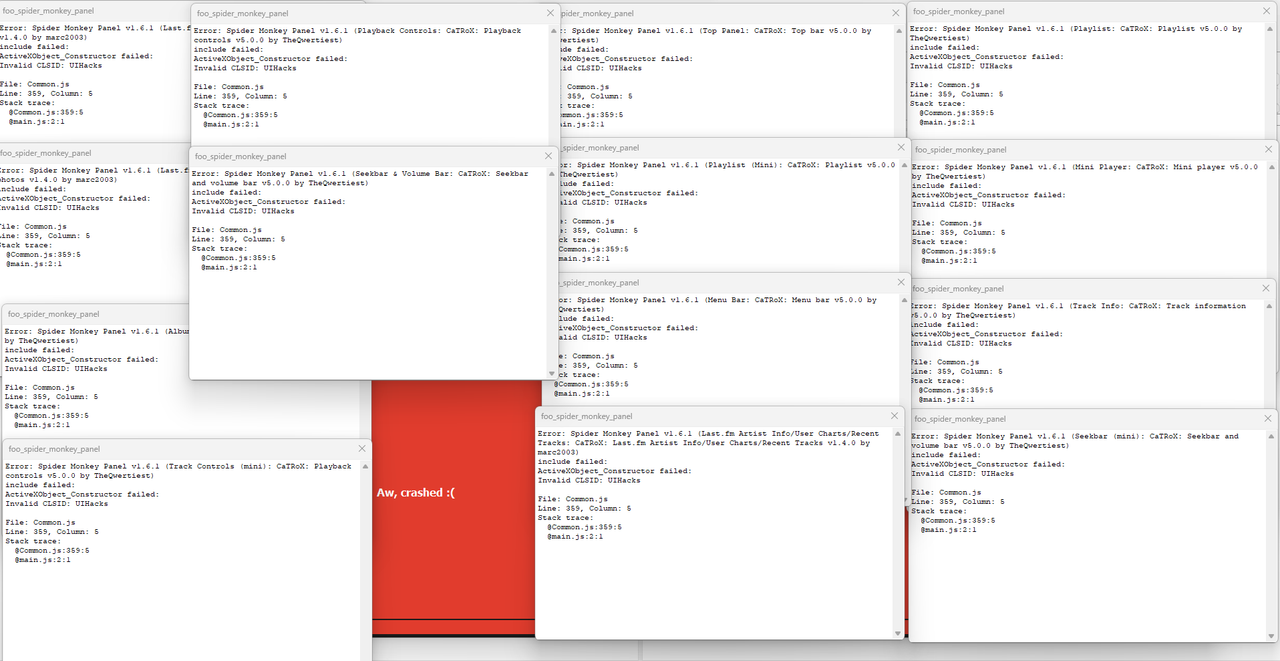Image resolution: width=1280 pixels, height=661 pixels.
Task: Click 'ActiveXObject_Constructor failed:' in Track Controls (mini) window
Action: (x=81, y=494)
